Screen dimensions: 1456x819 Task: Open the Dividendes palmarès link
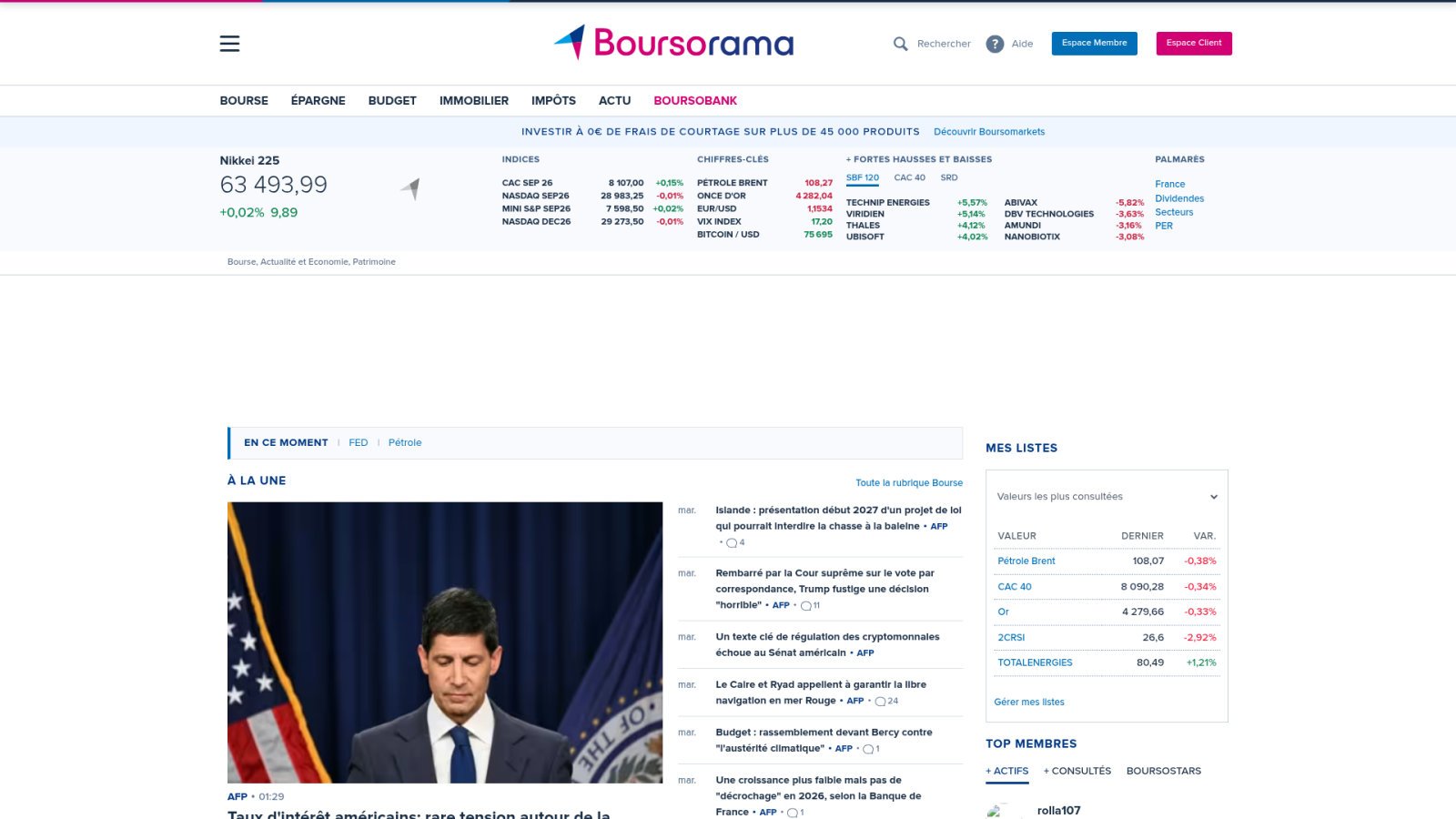1179,198
